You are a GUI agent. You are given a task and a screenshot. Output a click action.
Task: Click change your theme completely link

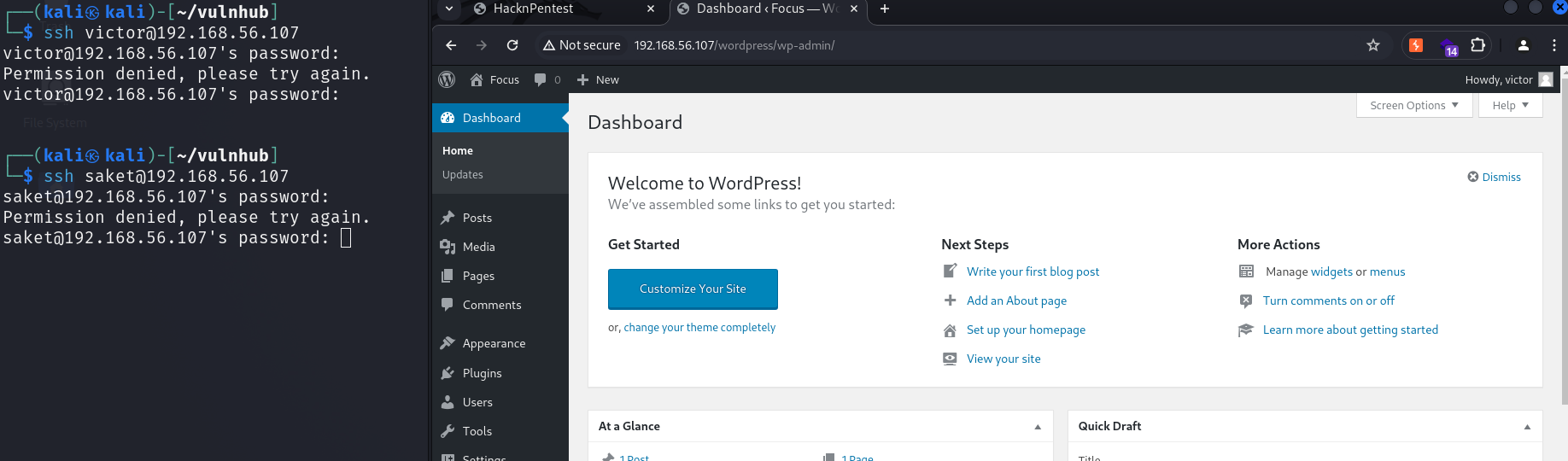click(699, 327)
